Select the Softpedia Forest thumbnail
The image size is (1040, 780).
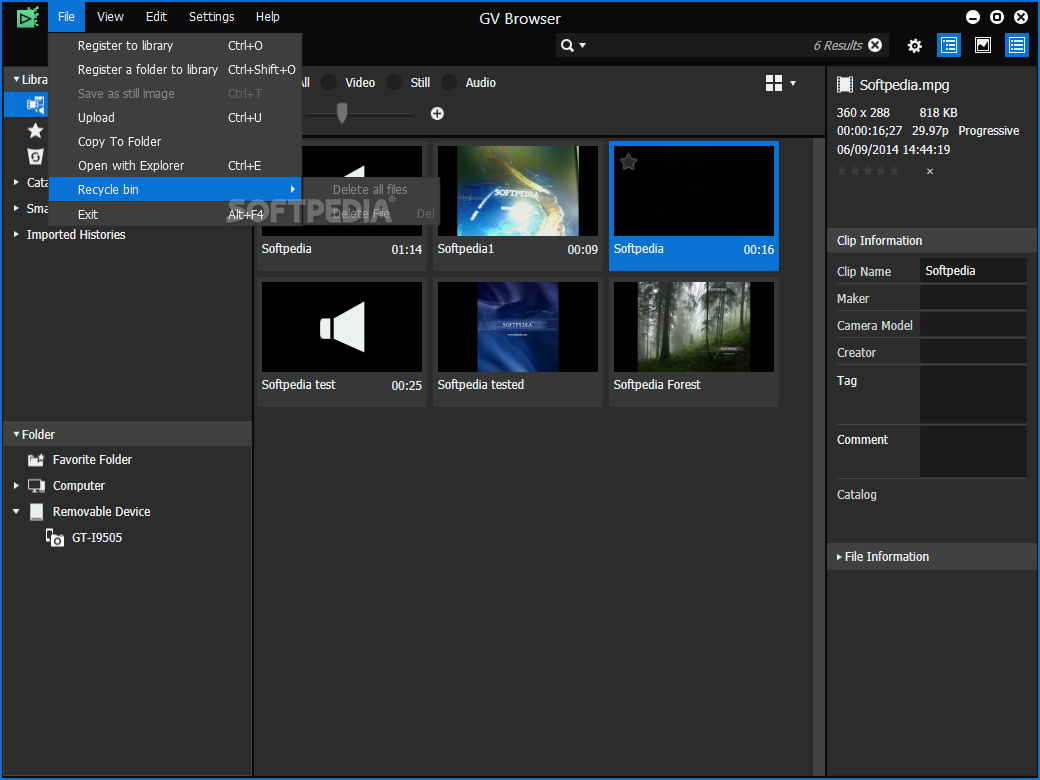pos(693,328)
